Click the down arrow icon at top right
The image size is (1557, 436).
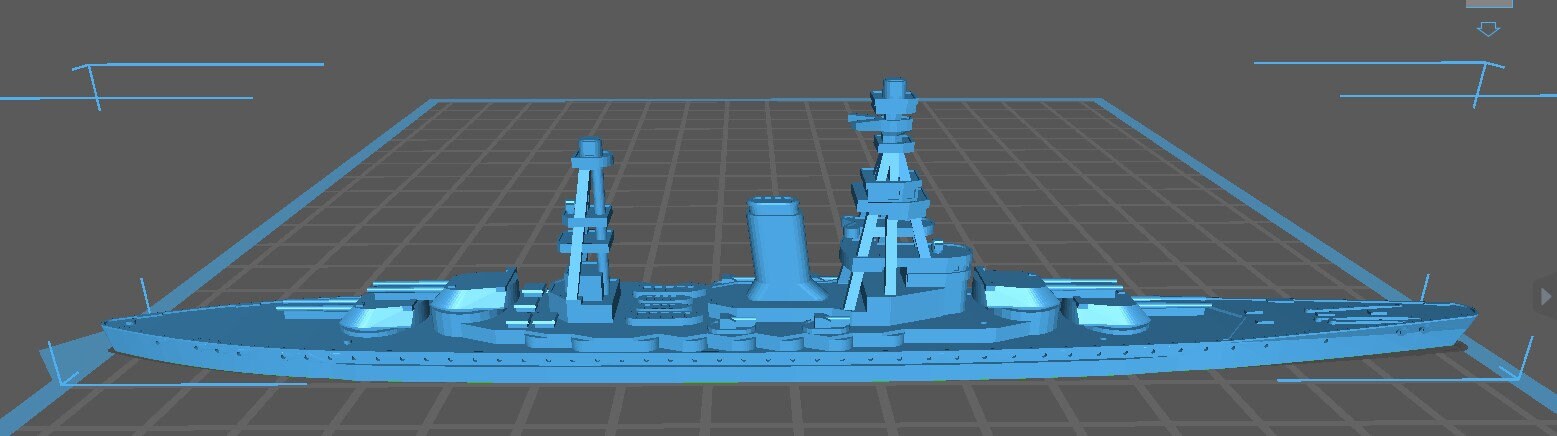coord(1488,29)
